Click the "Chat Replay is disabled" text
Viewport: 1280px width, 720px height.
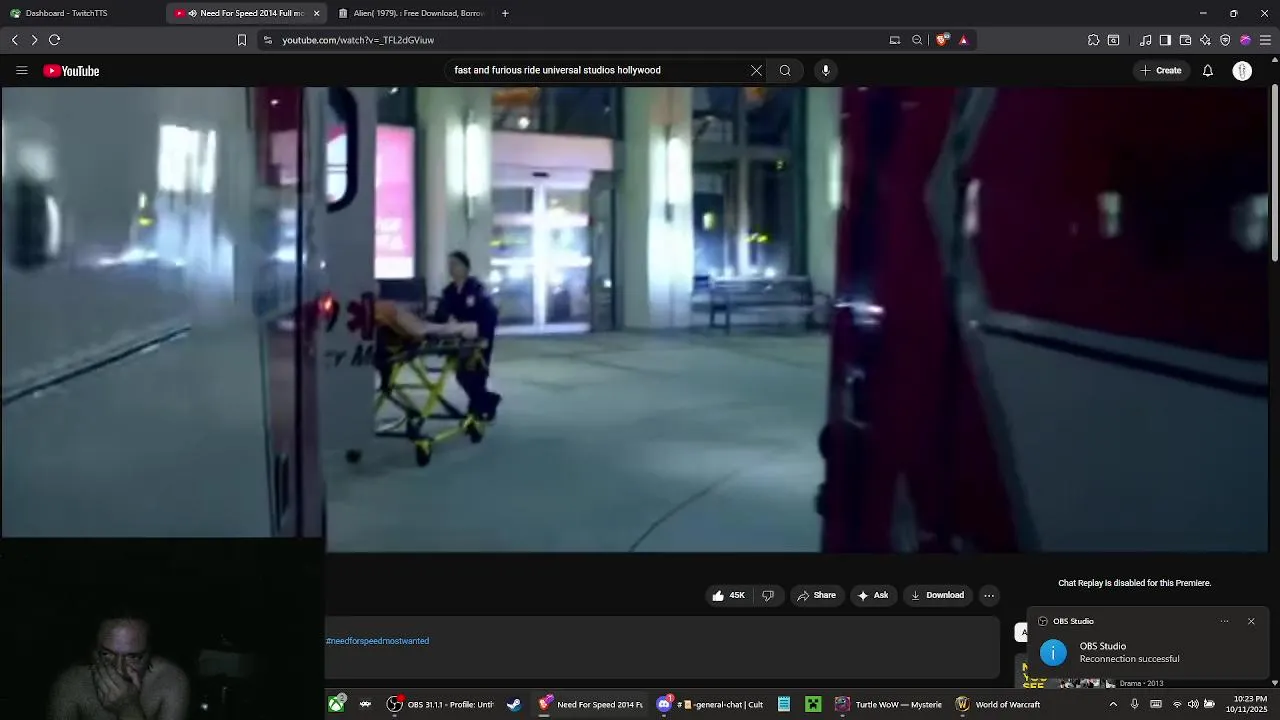click(x=1135, y=583)
